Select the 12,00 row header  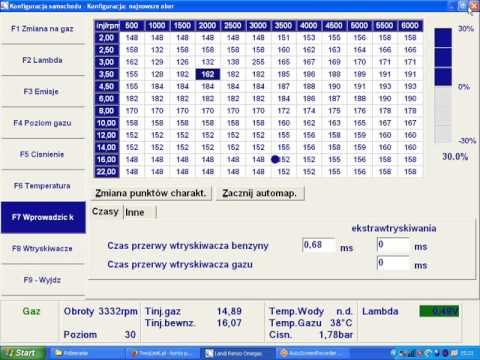click(x=107, y=135)
